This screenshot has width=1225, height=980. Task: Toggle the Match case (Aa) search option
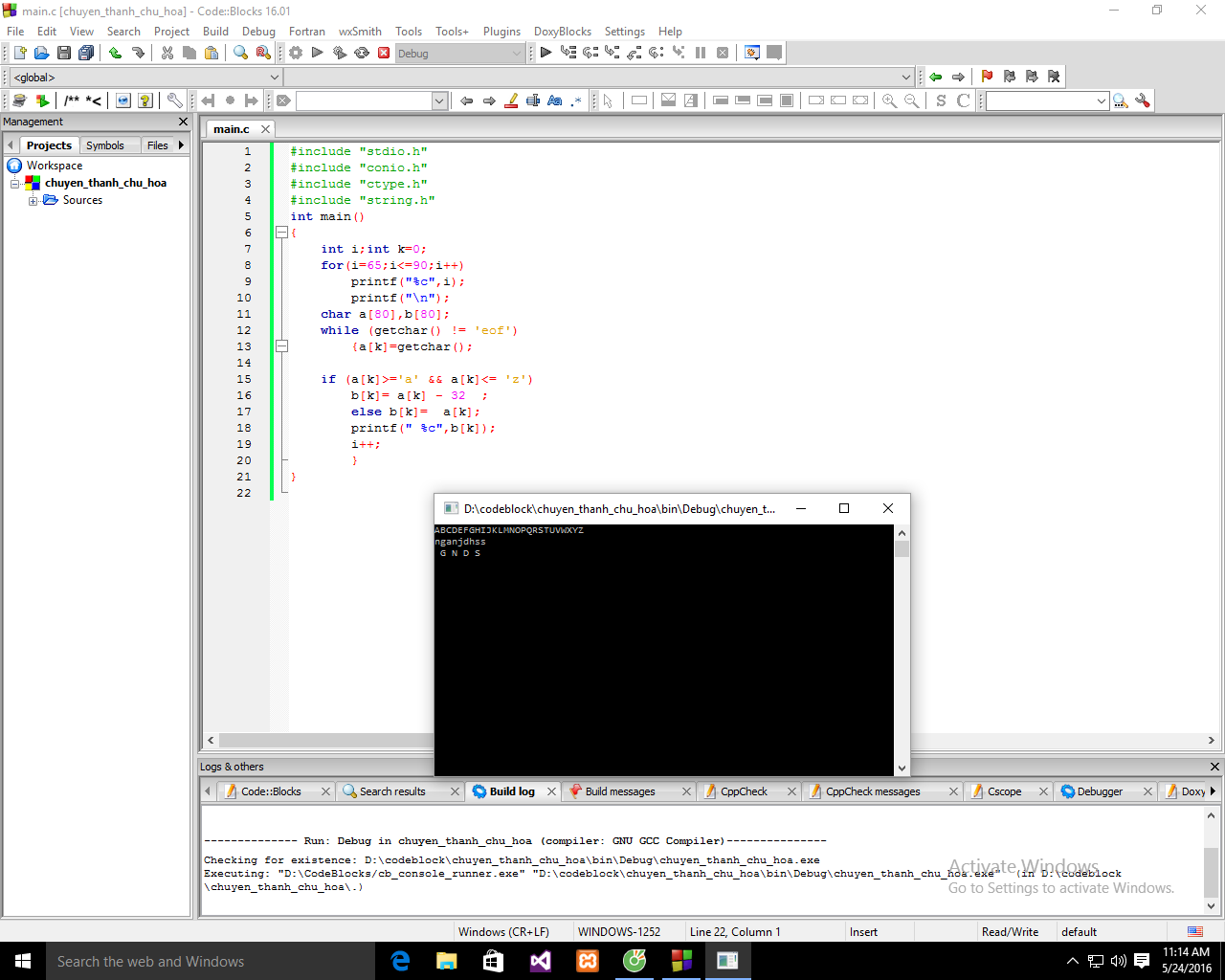[554, 100]
